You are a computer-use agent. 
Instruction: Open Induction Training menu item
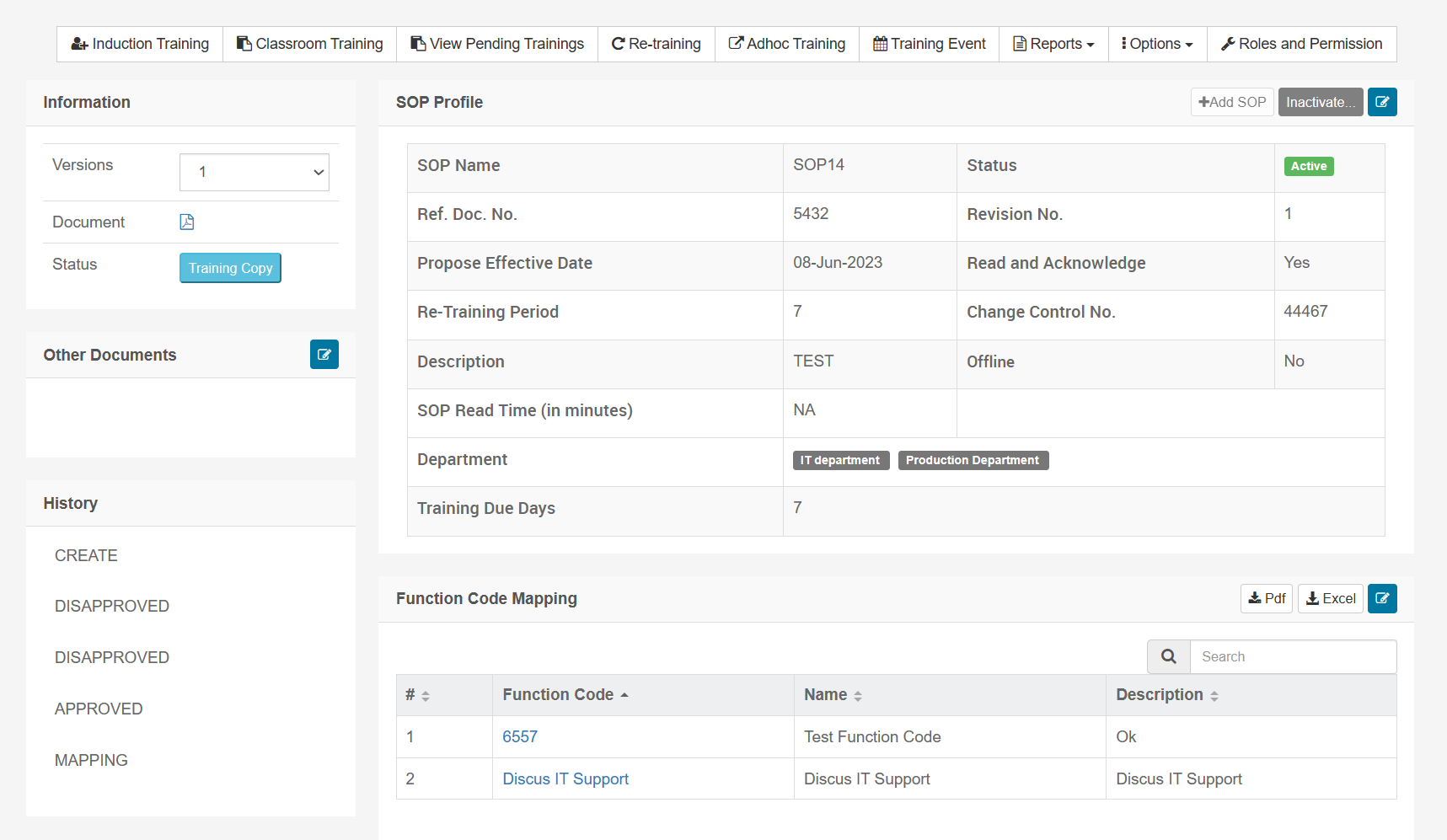click(x=140, y=44)
